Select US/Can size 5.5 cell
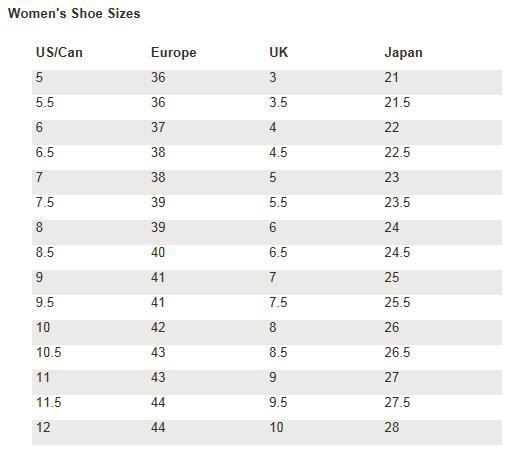 click(45, 102)
